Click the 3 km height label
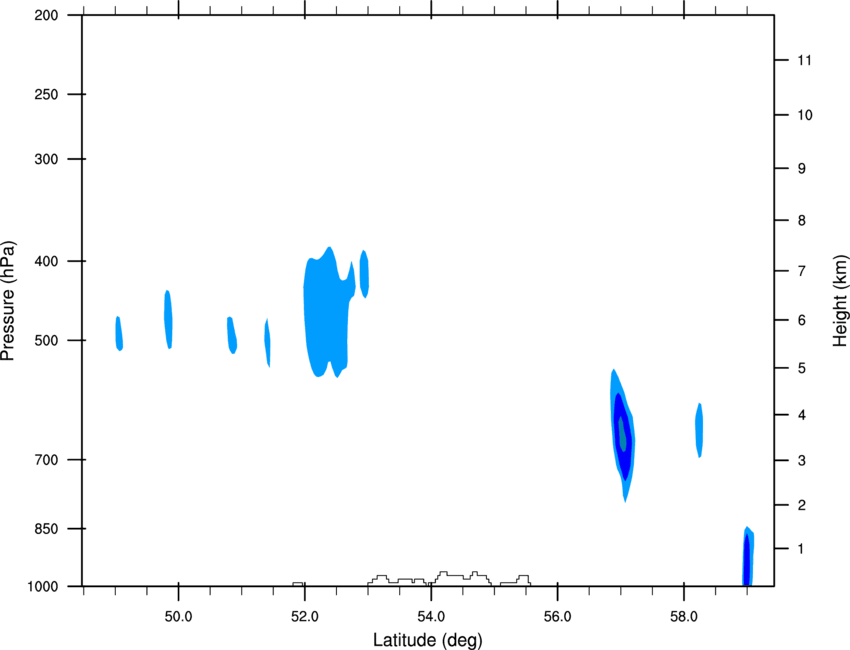Screen dimensions: 850x650 click(x=802, y=461)
